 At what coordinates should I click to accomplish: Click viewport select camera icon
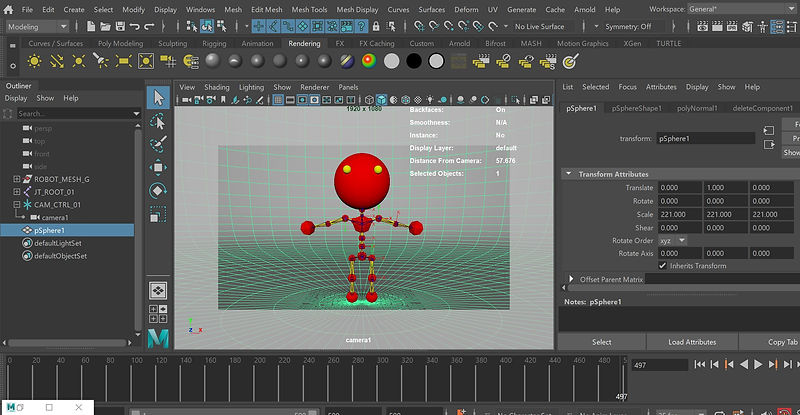click(x=187, y=100)
